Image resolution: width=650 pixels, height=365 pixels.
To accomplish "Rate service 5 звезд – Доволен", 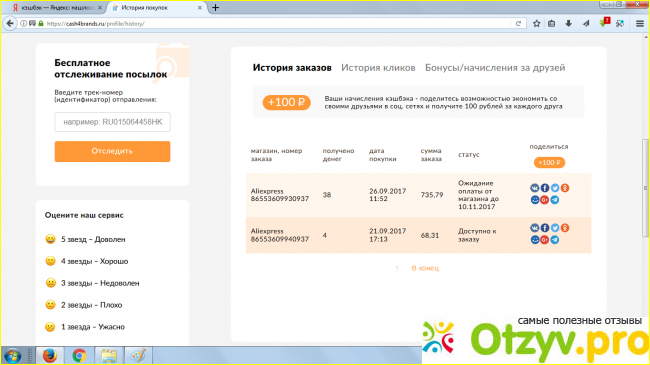I will click(x=85, y=239).
